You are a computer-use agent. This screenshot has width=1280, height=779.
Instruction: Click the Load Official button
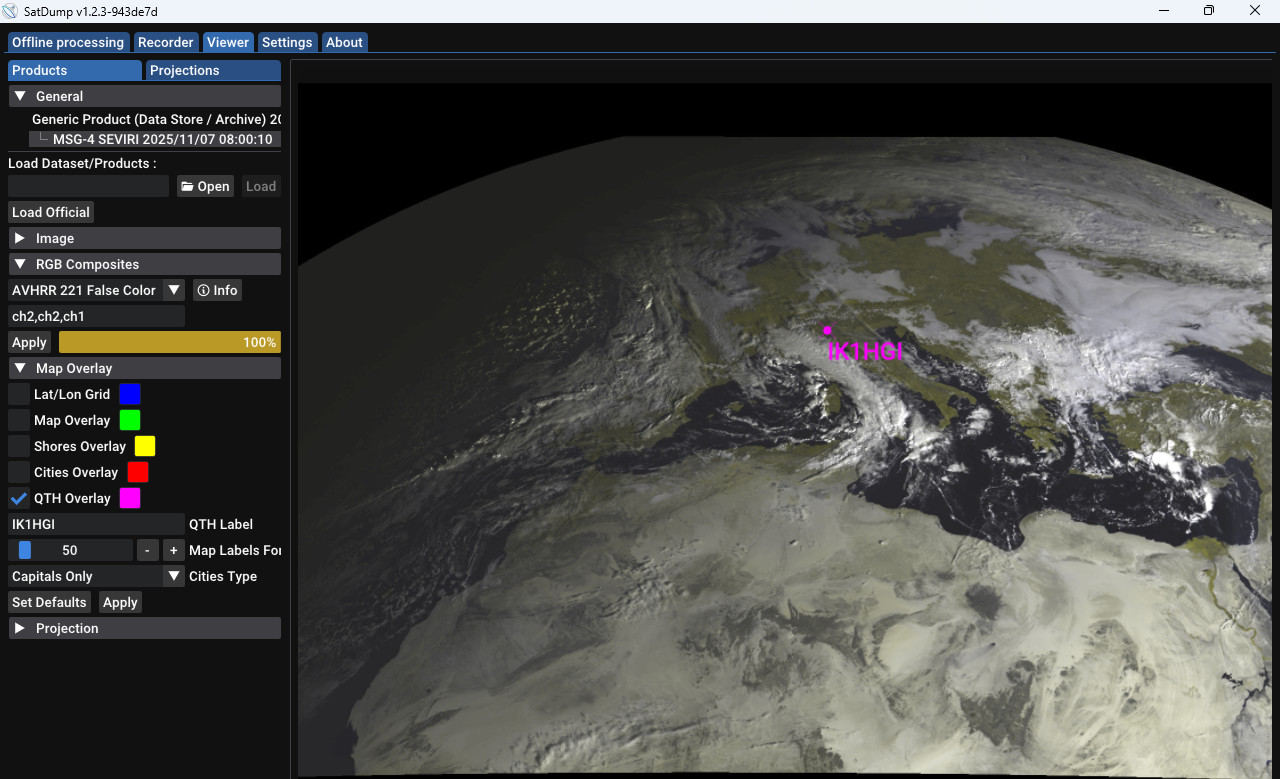point(51,212)
